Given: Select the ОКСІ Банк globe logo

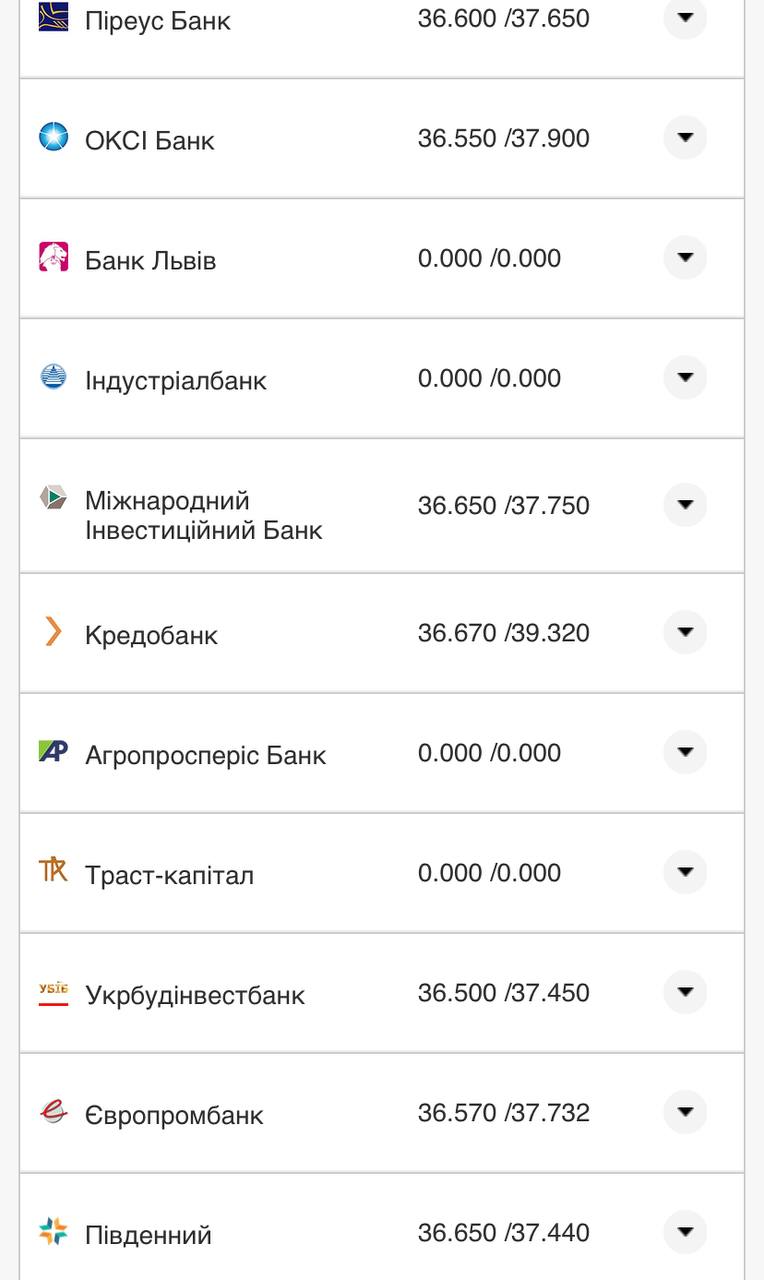Looking at the screenshot, I should coord(52,136).
